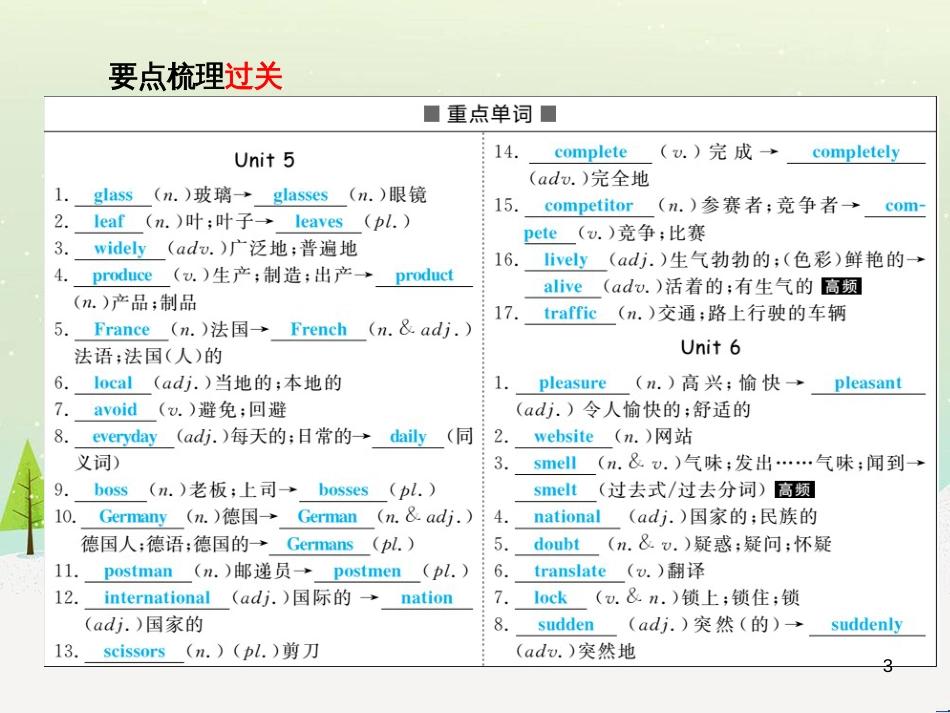Click the black square icon left of 重点单词

430,113
